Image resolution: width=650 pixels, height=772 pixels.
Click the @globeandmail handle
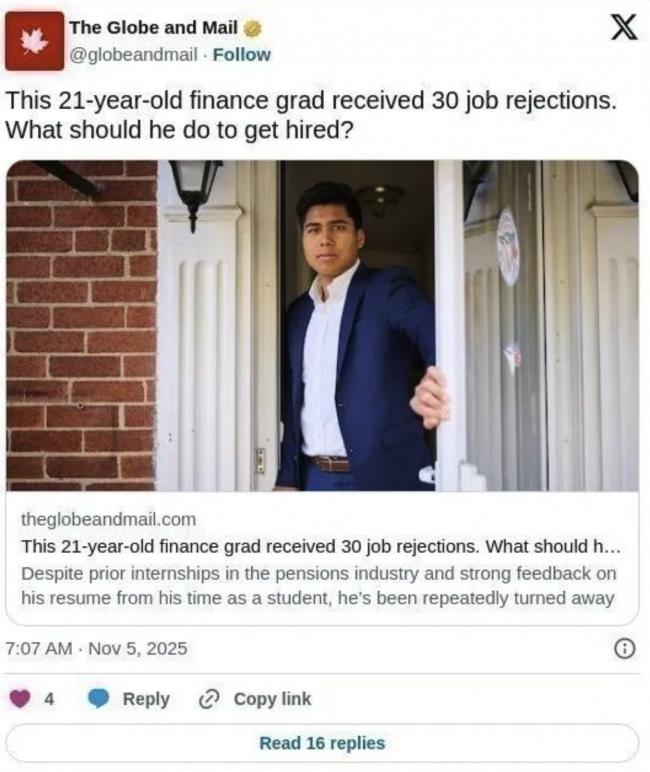click(x=133, y=54)
